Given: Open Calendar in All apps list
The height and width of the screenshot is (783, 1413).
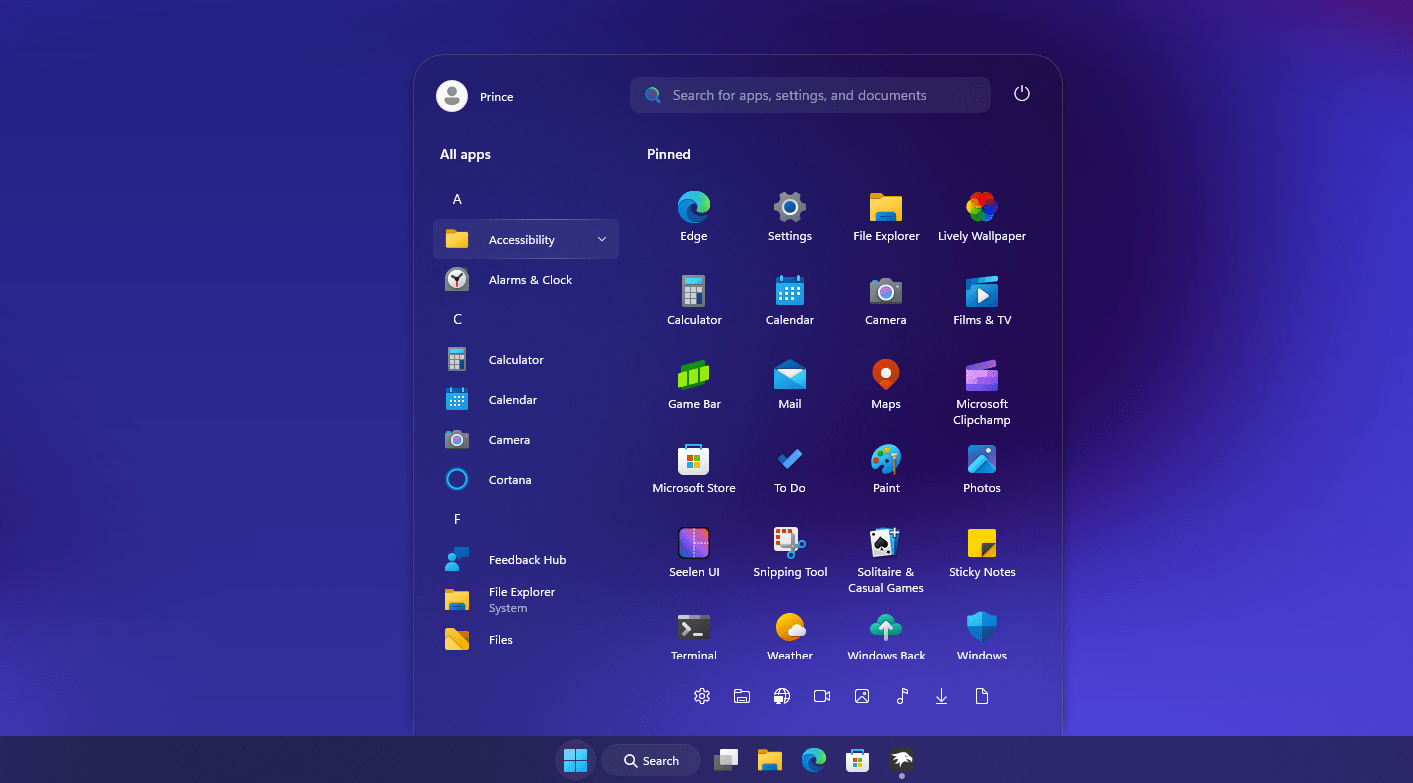Looking at the screenshot, I should 526,400.
